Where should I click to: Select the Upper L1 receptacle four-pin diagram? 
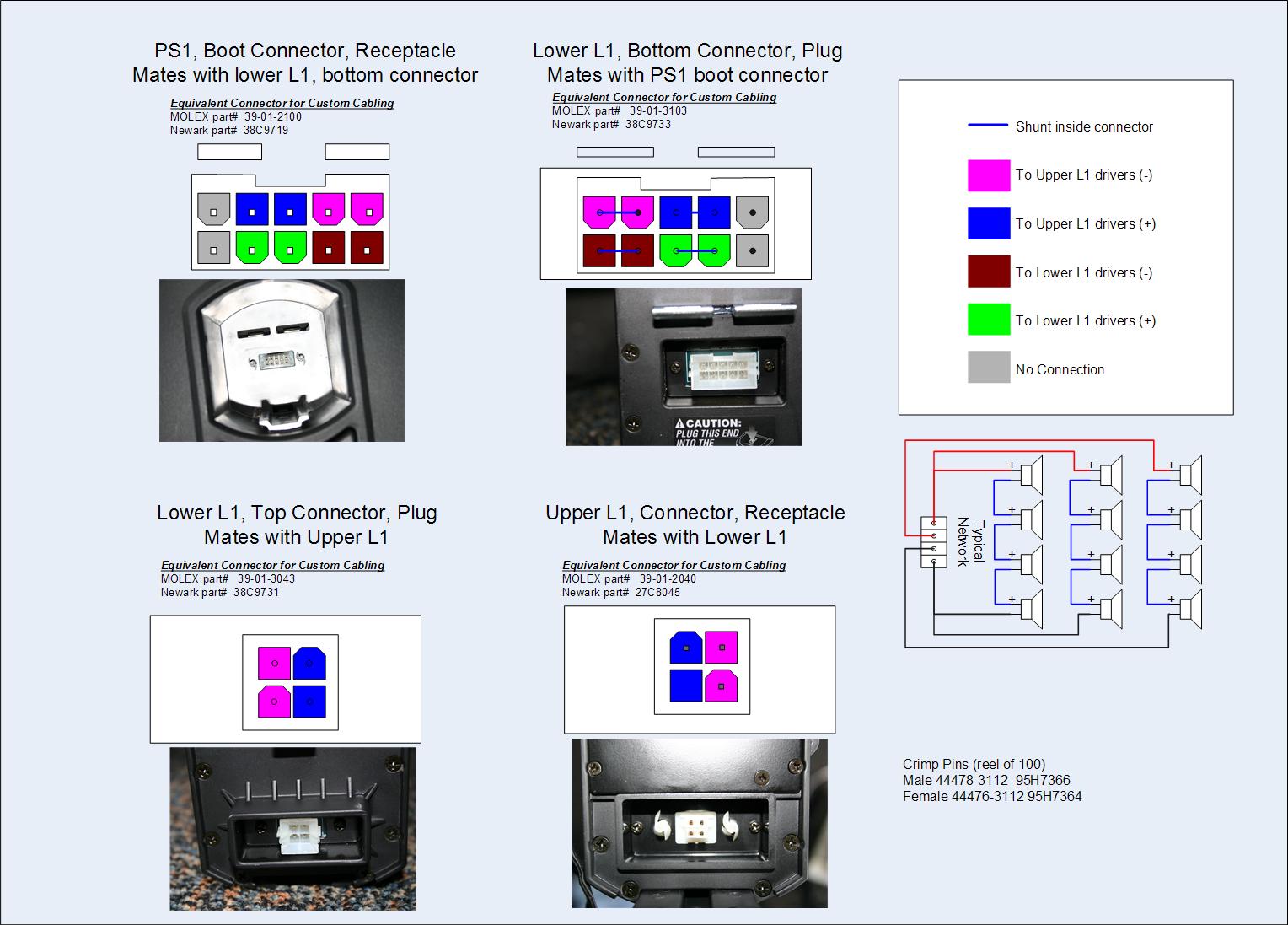702,666
